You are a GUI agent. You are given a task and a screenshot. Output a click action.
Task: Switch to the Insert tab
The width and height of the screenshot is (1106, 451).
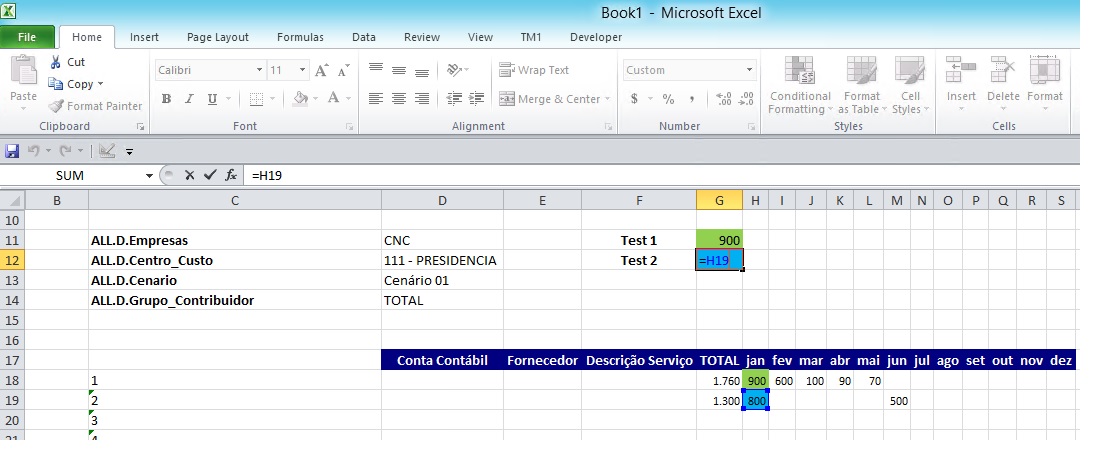pyautogui.click(x=144, y=37)
